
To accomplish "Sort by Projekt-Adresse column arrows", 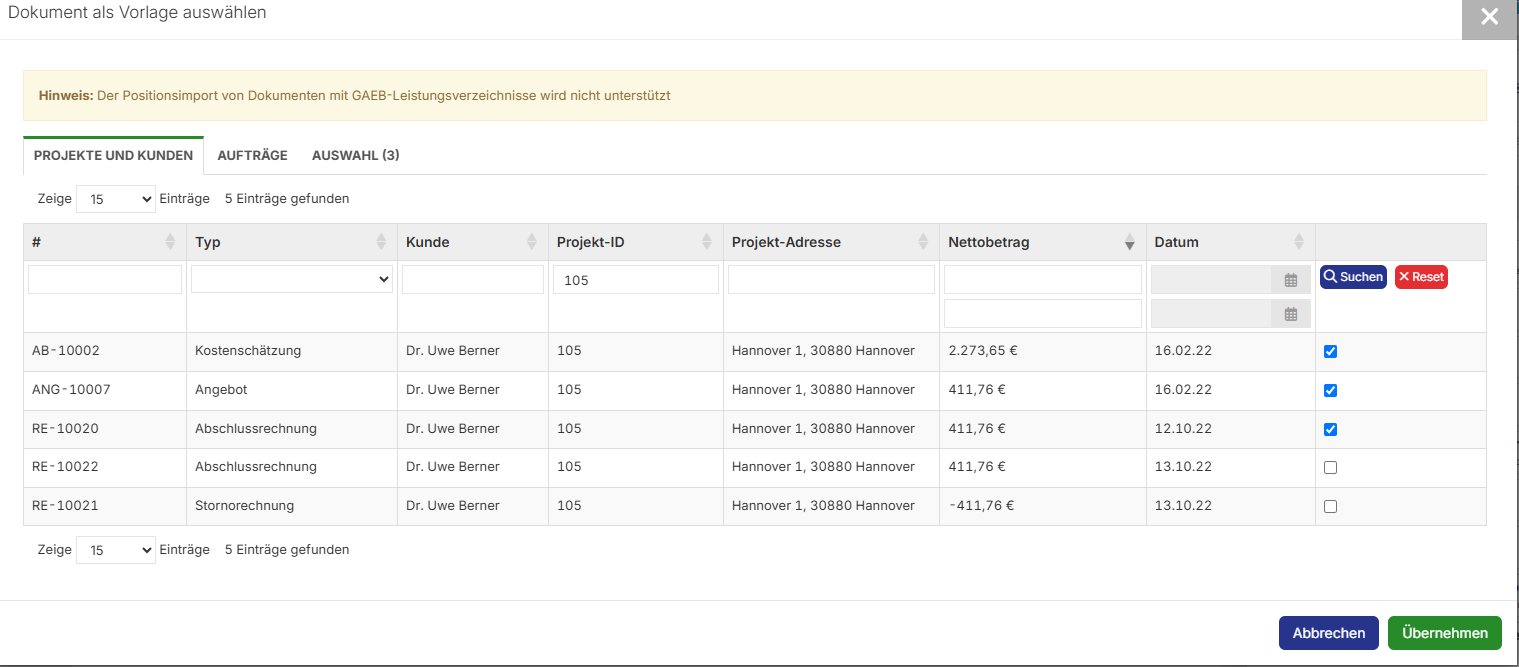I will coord(923,242).
